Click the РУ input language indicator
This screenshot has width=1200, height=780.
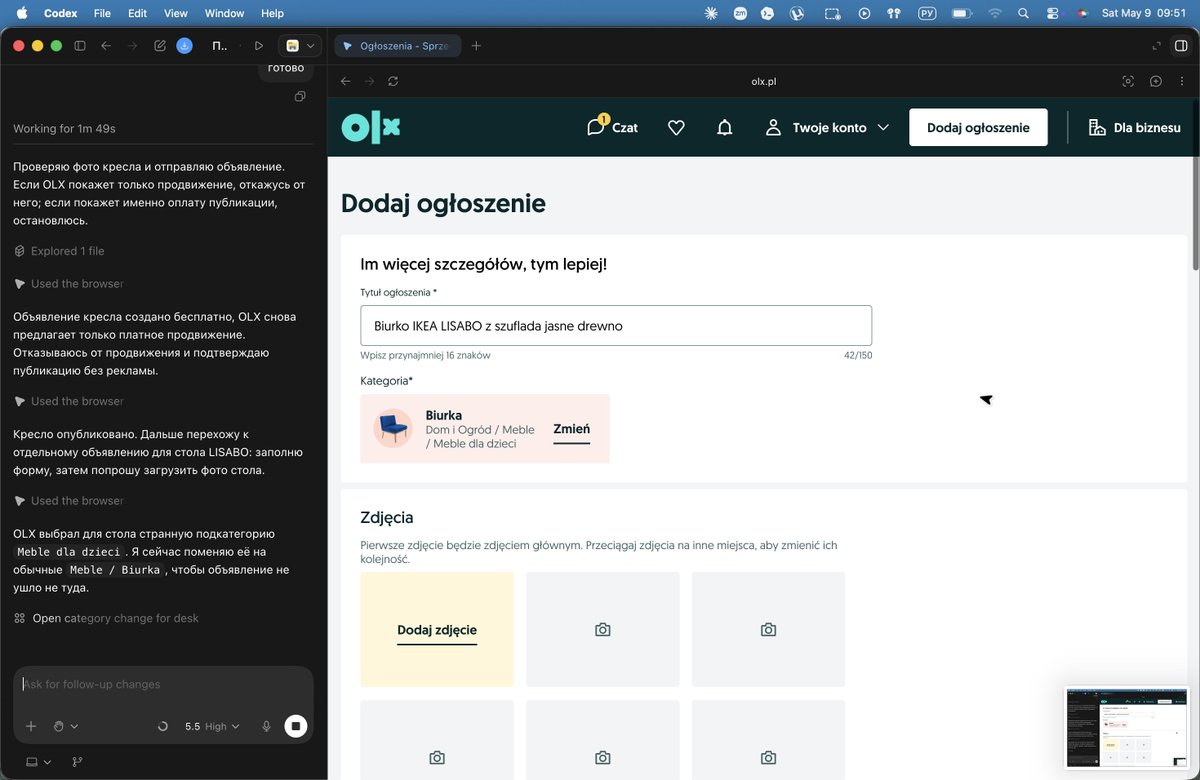click(926, 14)
